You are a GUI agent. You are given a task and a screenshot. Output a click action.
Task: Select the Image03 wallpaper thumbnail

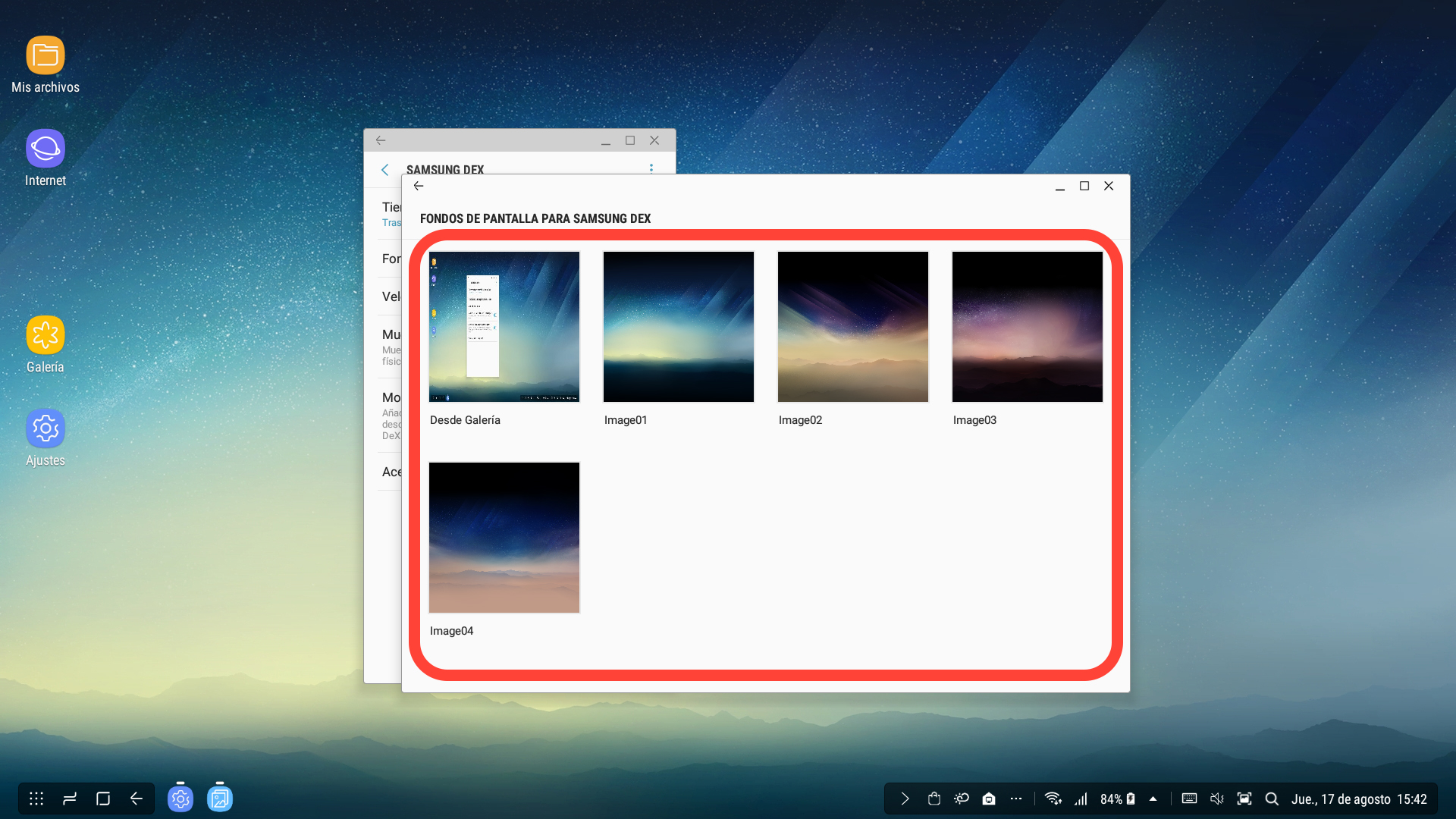(1028, 327)
